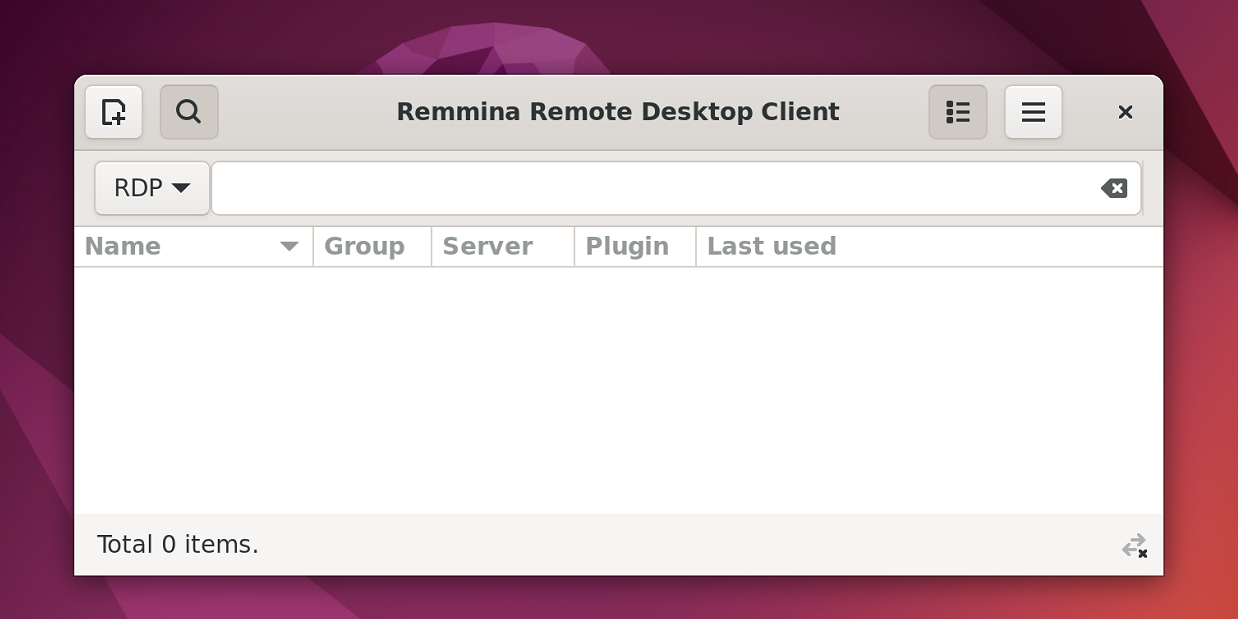This screenshot has width=1238, height=619.
Task: Create a new connection profile
Action: [113, 112]
